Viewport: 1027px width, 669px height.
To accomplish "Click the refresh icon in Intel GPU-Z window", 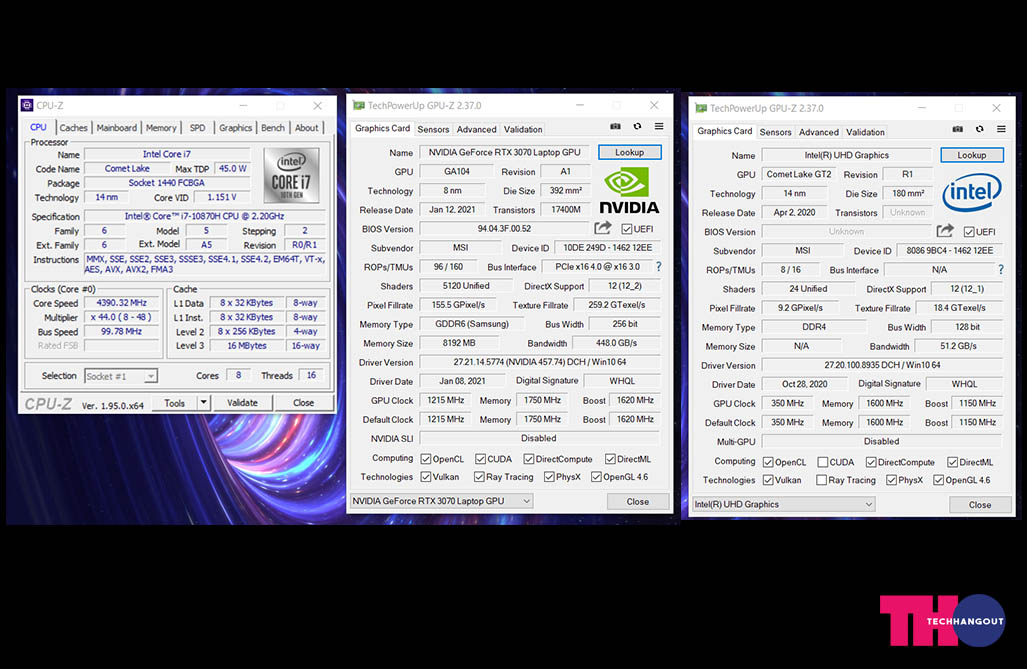I will [980, 129].
